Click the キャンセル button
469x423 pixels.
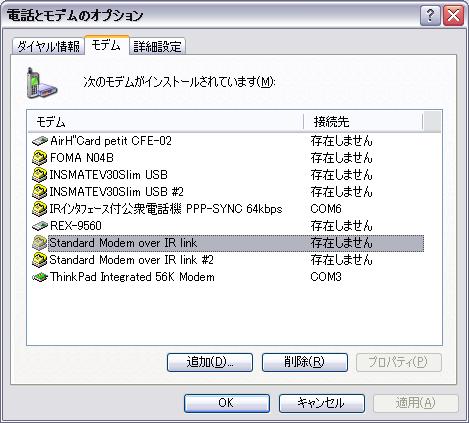322,403
